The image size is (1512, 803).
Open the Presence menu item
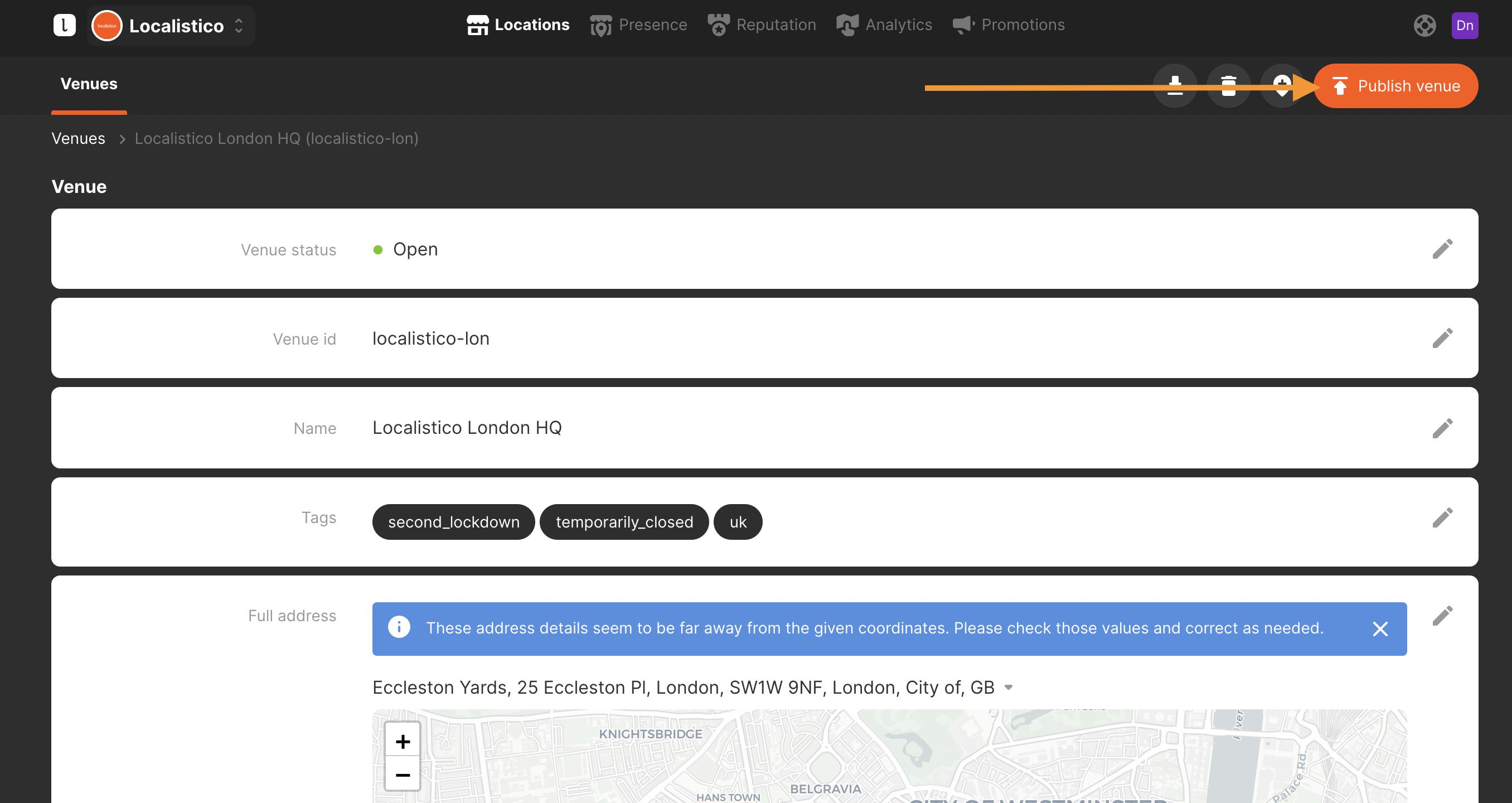coord(638,25)
